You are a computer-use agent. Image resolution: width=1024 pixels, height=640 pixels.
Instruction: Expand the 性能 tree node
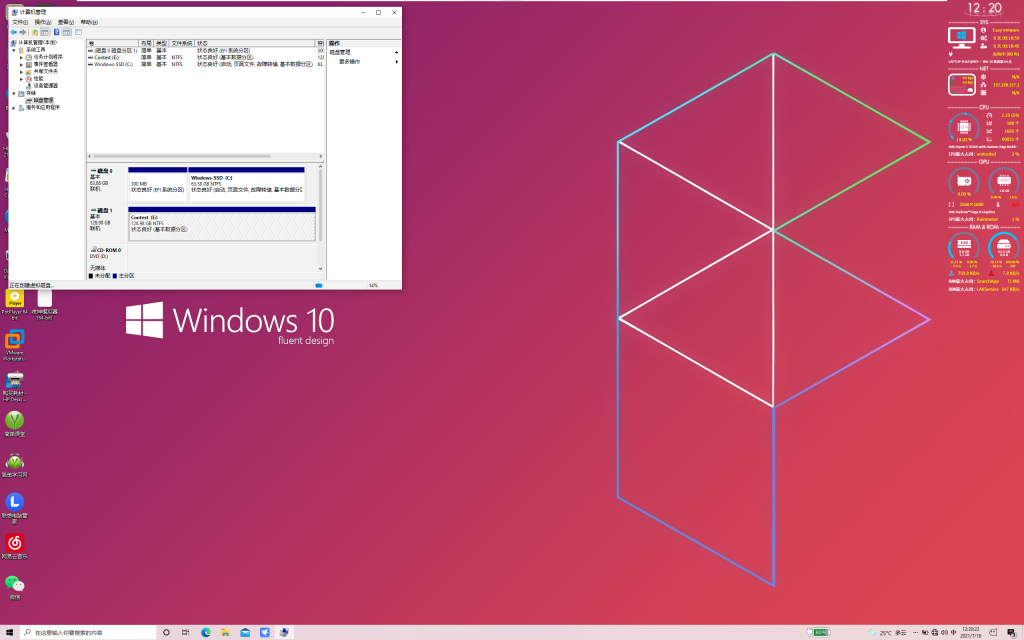(x=22, y=78)
